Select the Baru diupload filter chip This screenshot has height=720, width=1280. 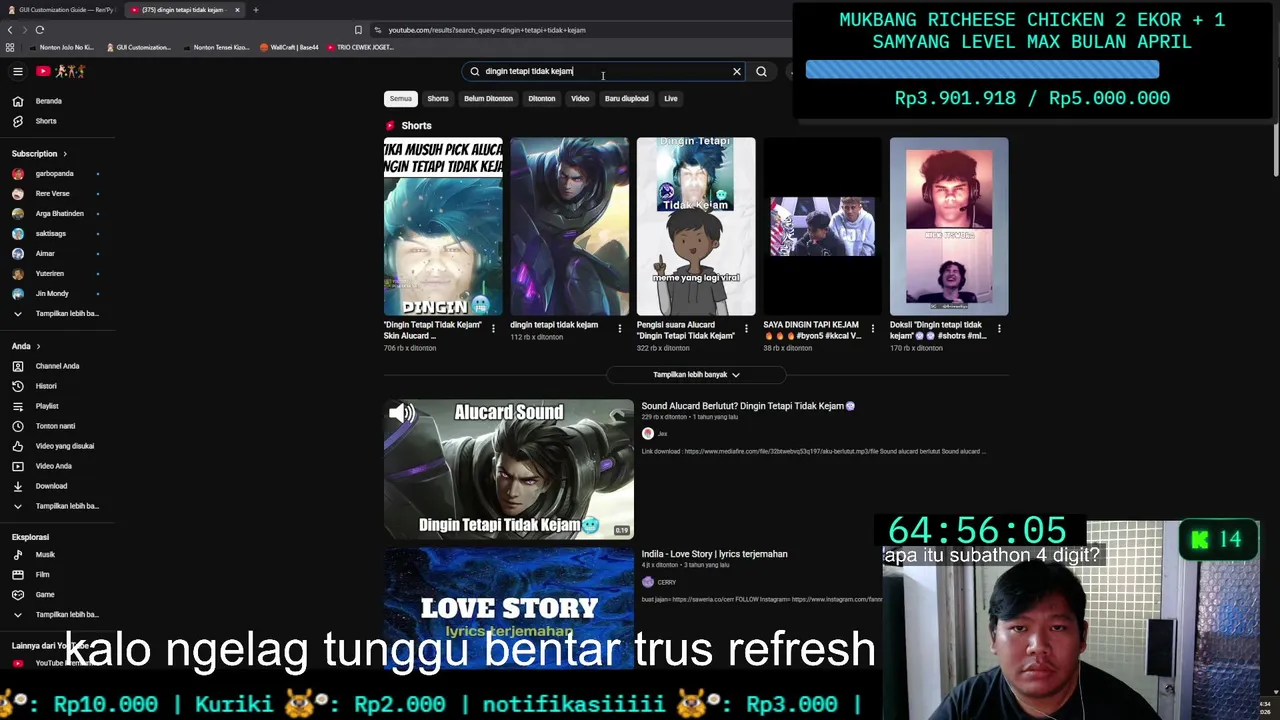pyautogui.click(x=626, y=99)
